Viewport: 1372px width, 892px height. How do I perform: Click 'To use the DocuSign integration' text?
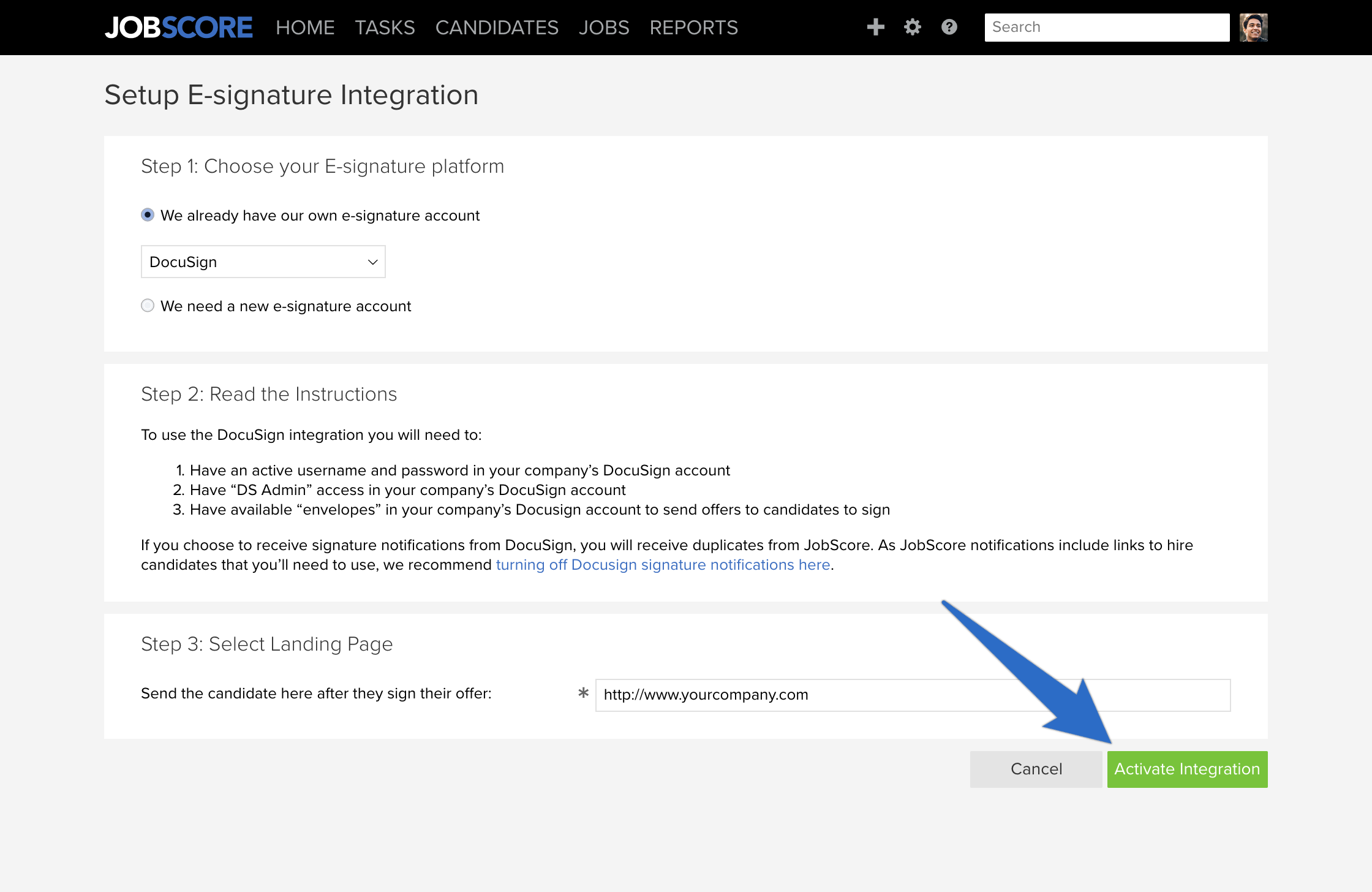tap(311, 435)
